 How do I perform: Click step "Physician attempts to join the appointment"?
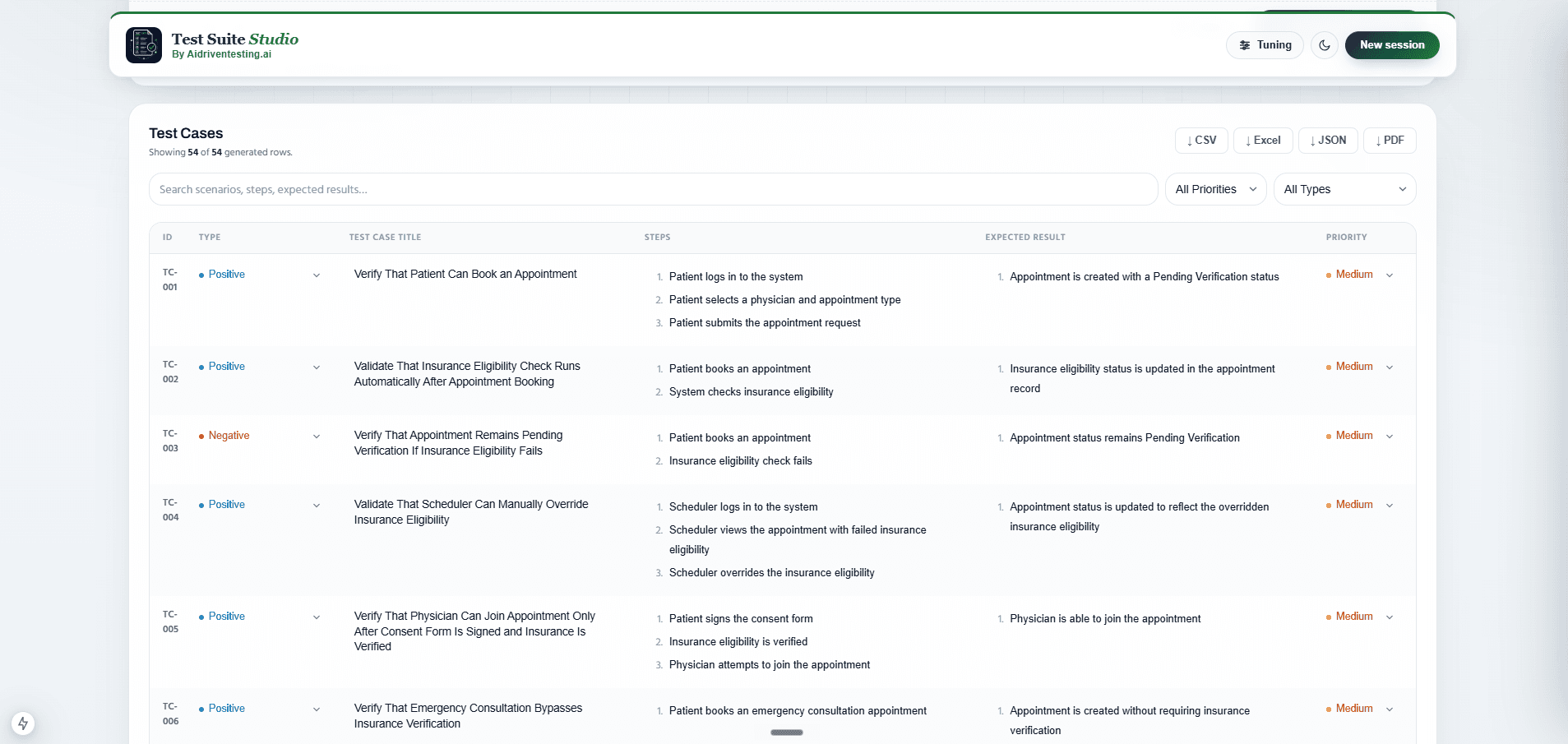coord(769,665)
